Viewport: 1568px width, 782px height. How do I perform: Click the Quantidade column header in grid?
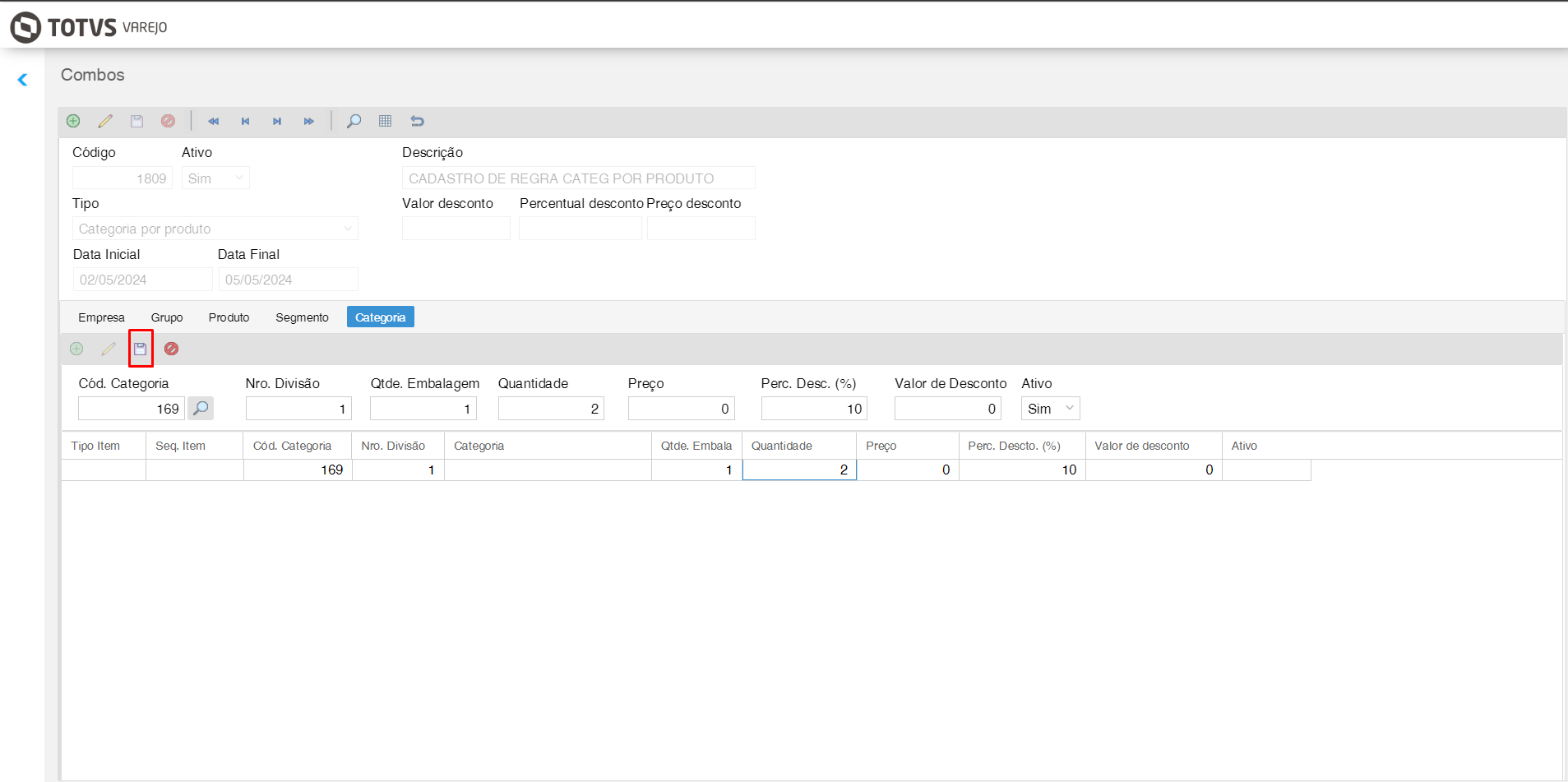click(x=781, y=446)
